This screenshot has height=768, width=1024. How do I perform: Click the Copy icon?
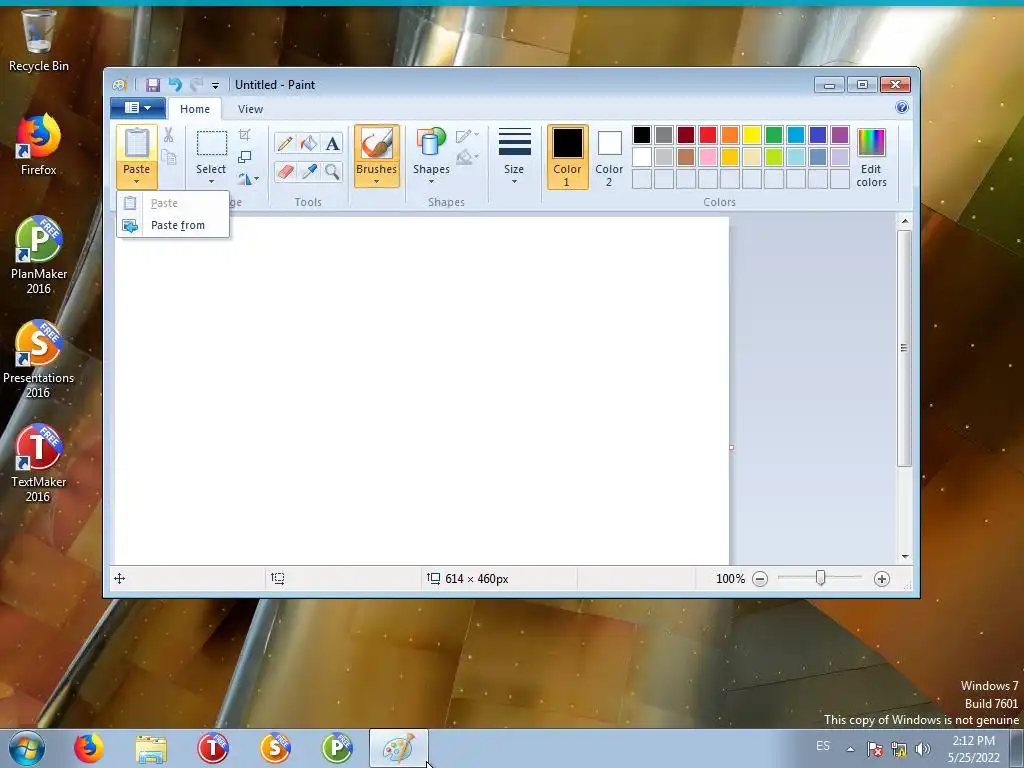pyautogui.click(x=168, y=157)
